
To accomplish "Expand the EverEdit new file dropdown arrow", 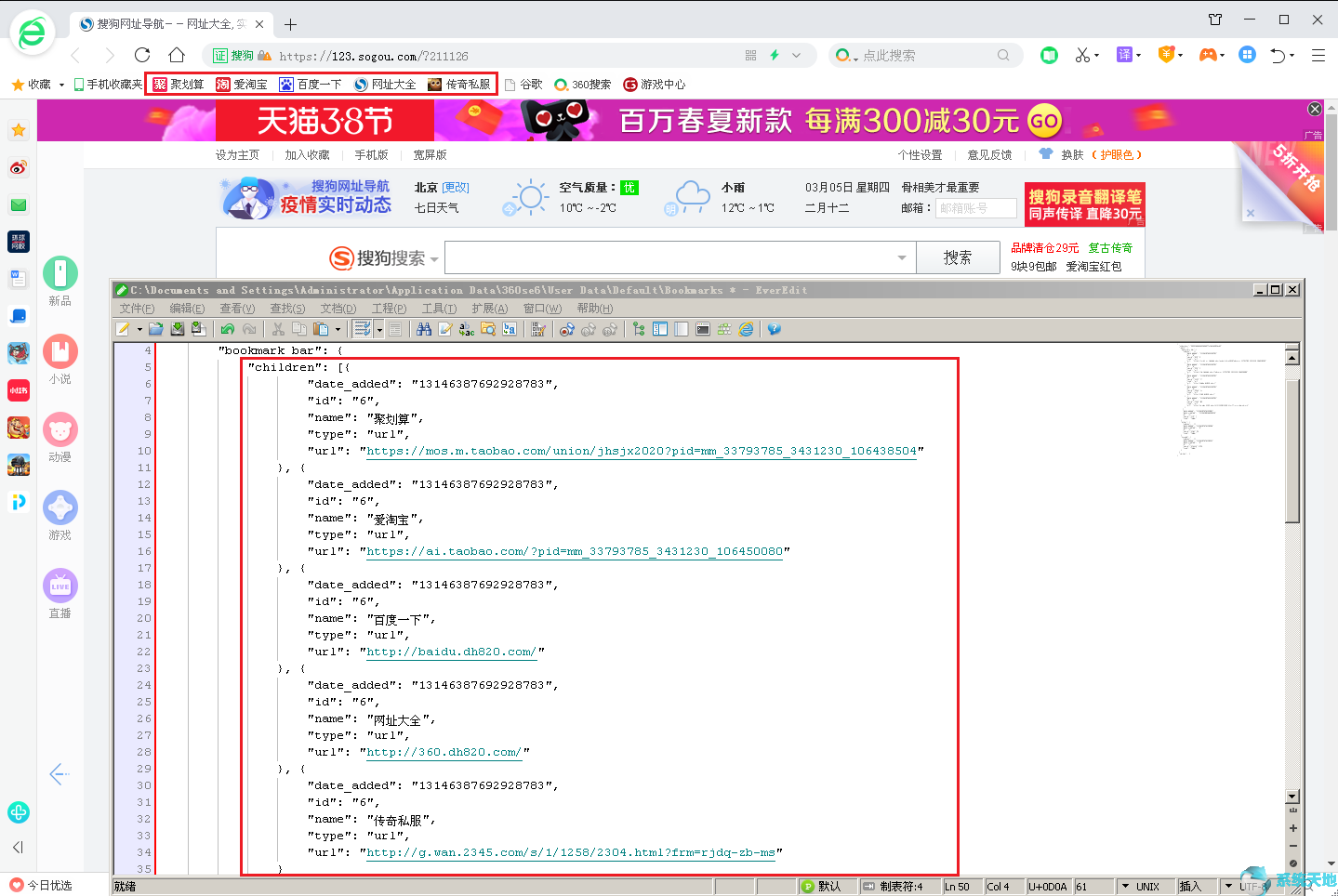I will [139, 329].
